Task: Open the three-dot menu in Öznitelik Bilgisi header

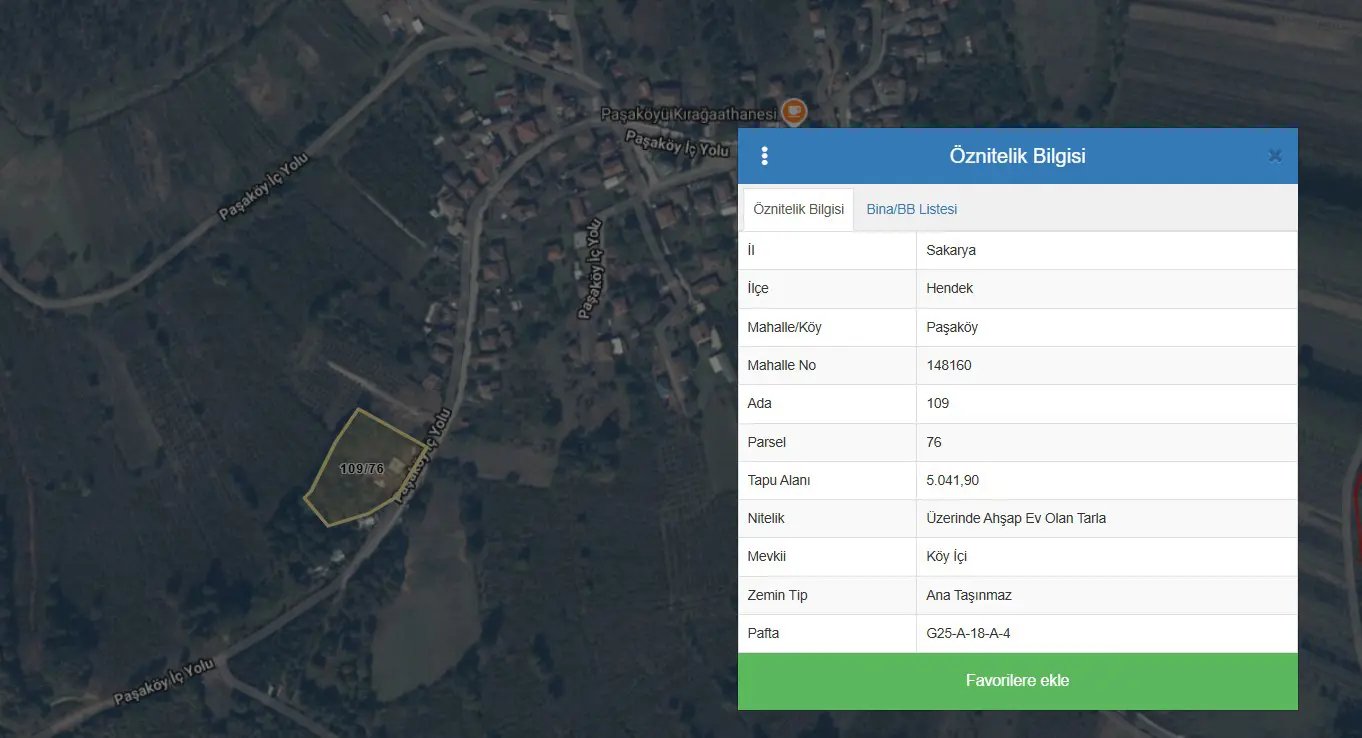Action: point(765,156)
